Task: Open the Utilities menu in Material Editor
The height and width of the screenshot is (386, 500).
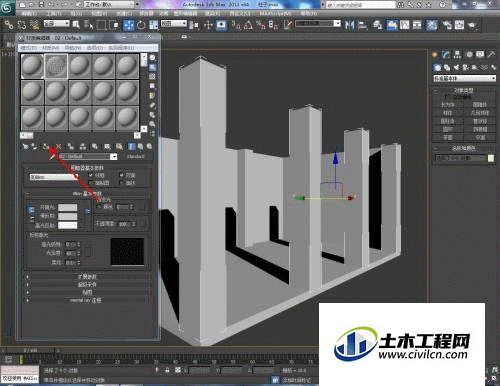Action: [121, 48]
